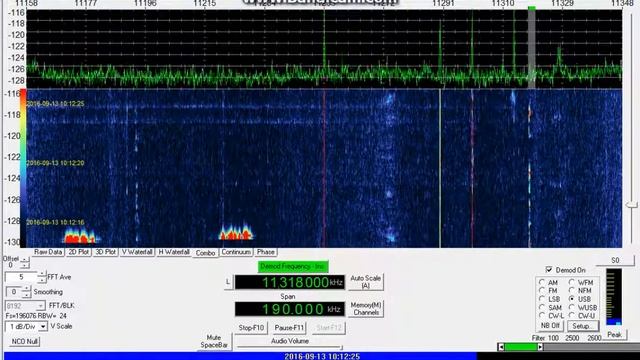Click the Filter 100 2500 2600 readout

[567, 338]
